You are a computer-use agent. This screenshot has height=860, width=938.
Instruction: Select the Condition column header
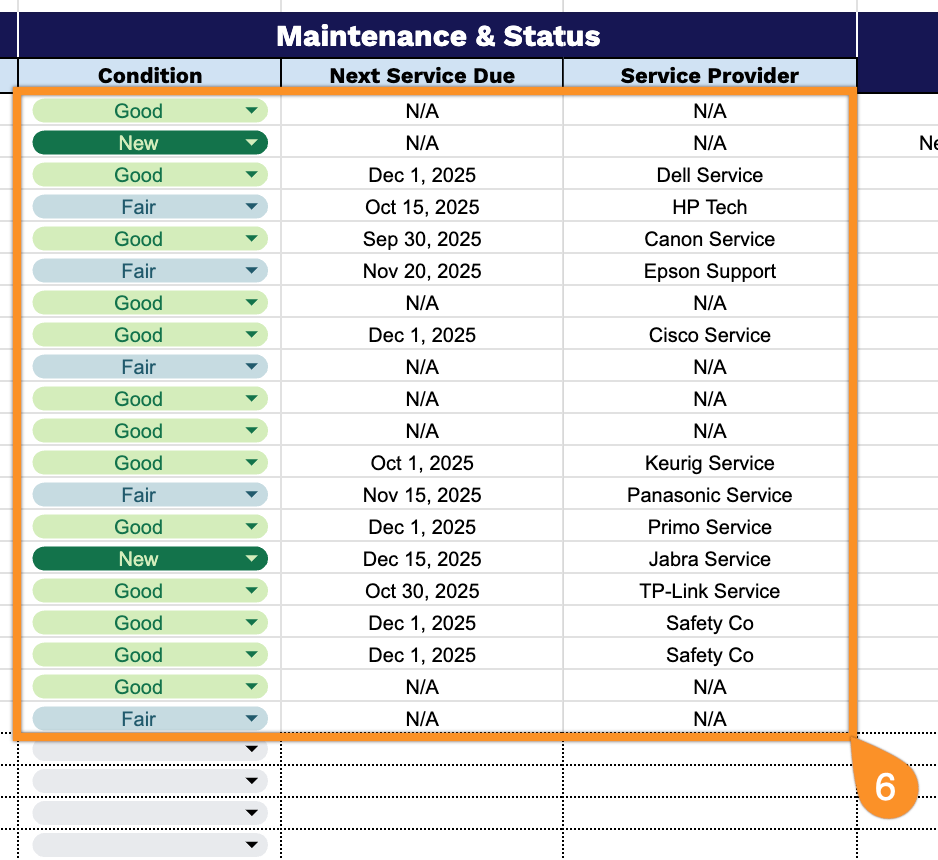150,75
